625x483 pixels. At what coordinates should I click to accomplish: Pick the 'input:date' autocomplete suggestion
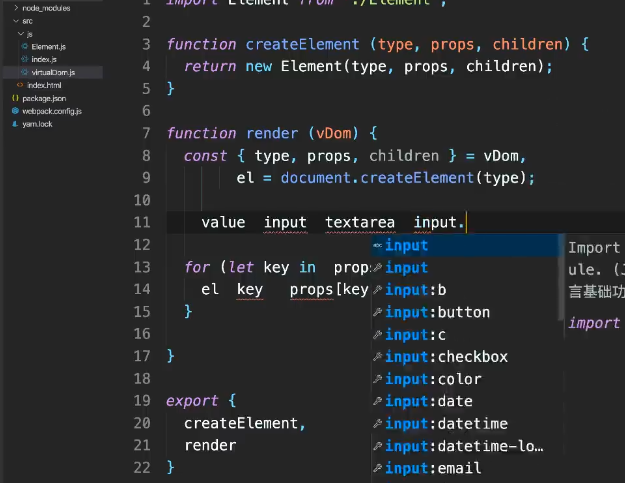coord(466,401)
